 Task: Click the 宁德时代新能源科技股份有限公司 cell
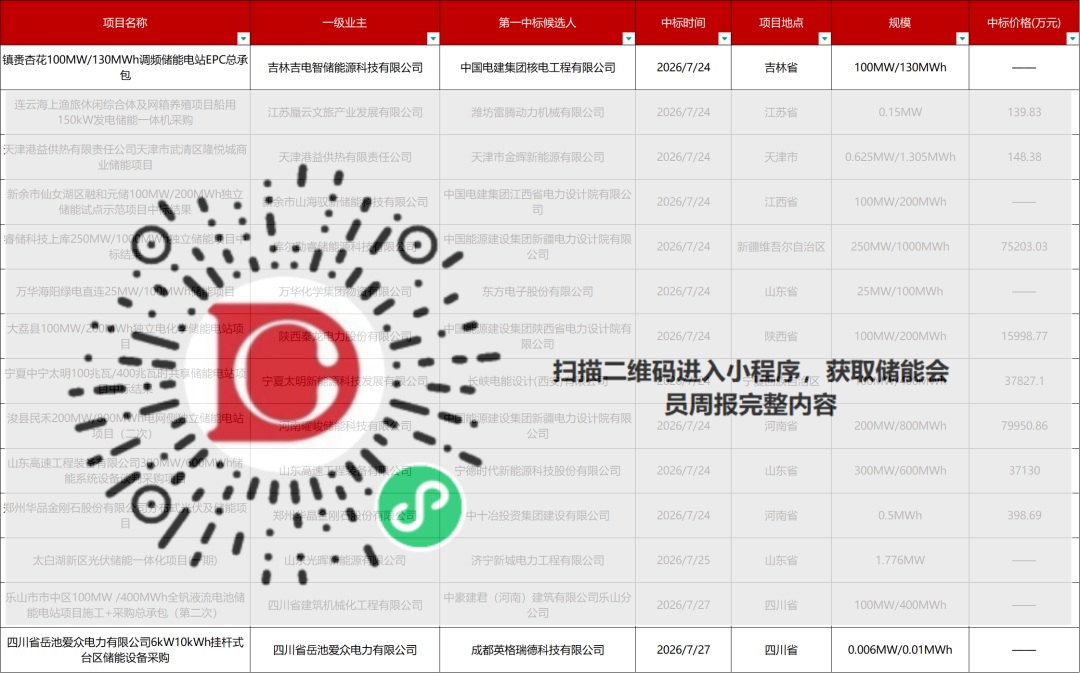537,470
